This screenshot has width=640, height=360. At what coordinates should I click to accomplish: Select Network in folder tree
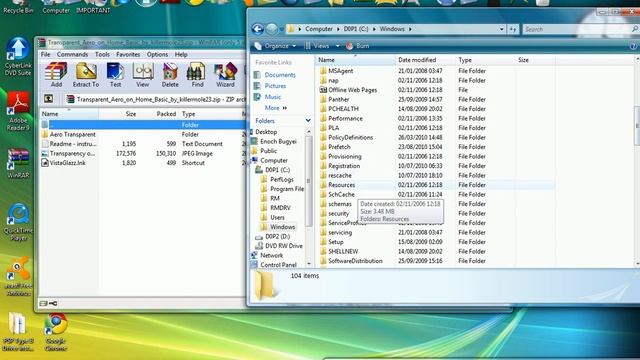click(x=267, y=256)
